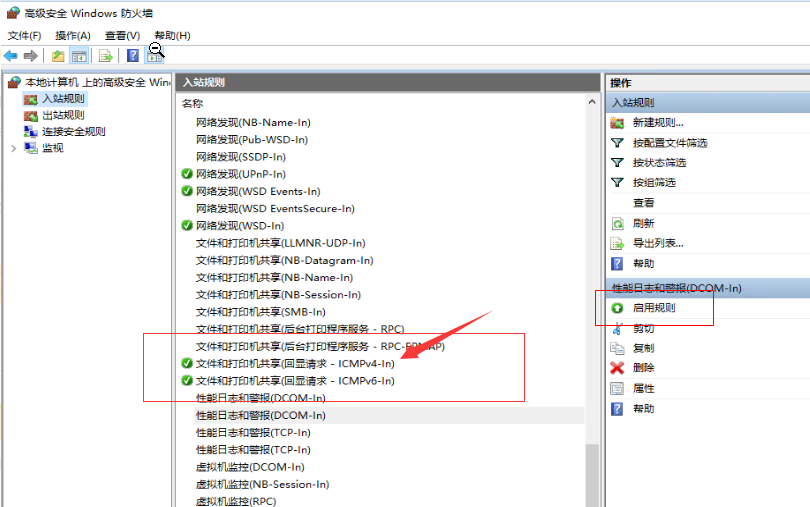Select rule 文件和打印机共享(NB-Name-In)
810x507 pixels.
coord(274,278)
